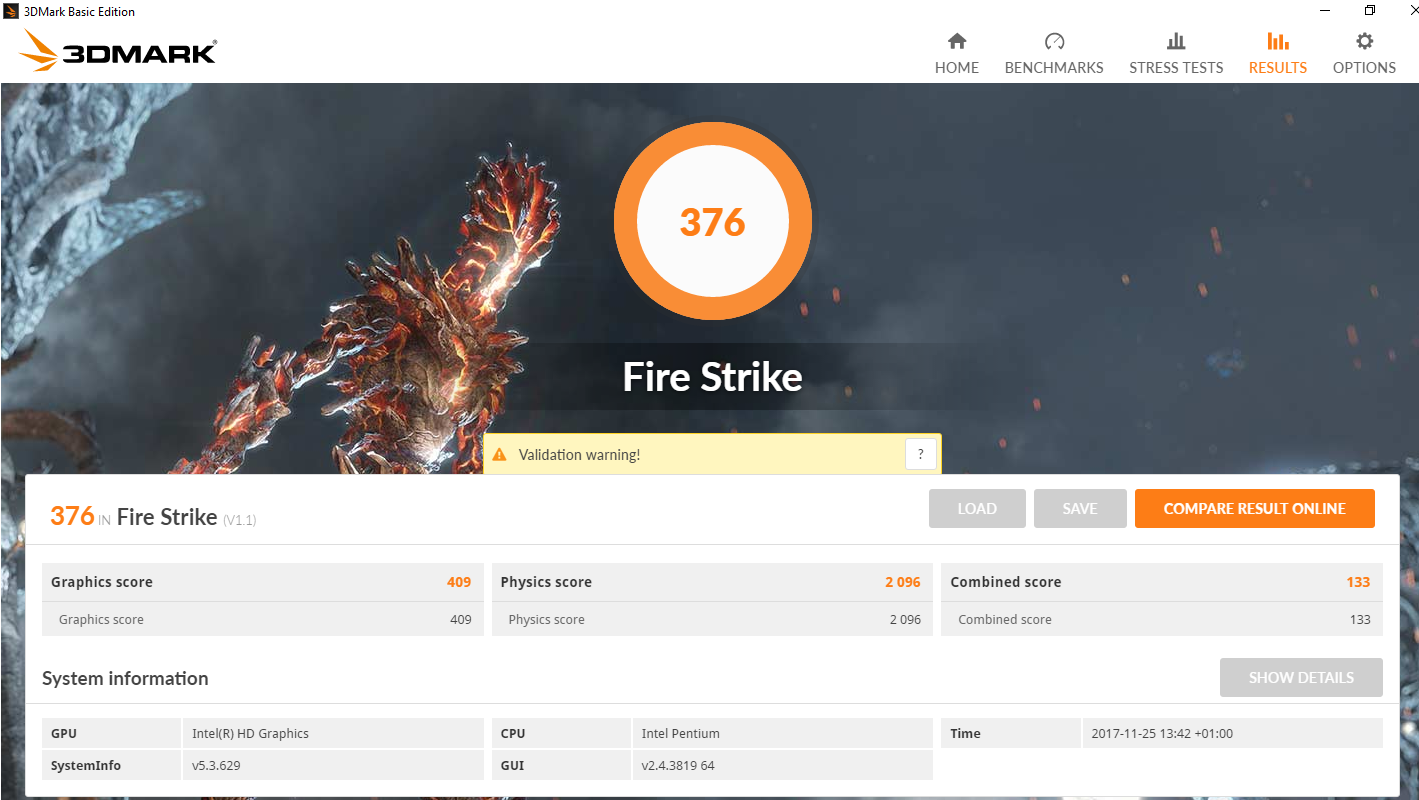Click the Combined score sub-row label
This screenshot has width=1419, height=800.
click(1005, 619)
